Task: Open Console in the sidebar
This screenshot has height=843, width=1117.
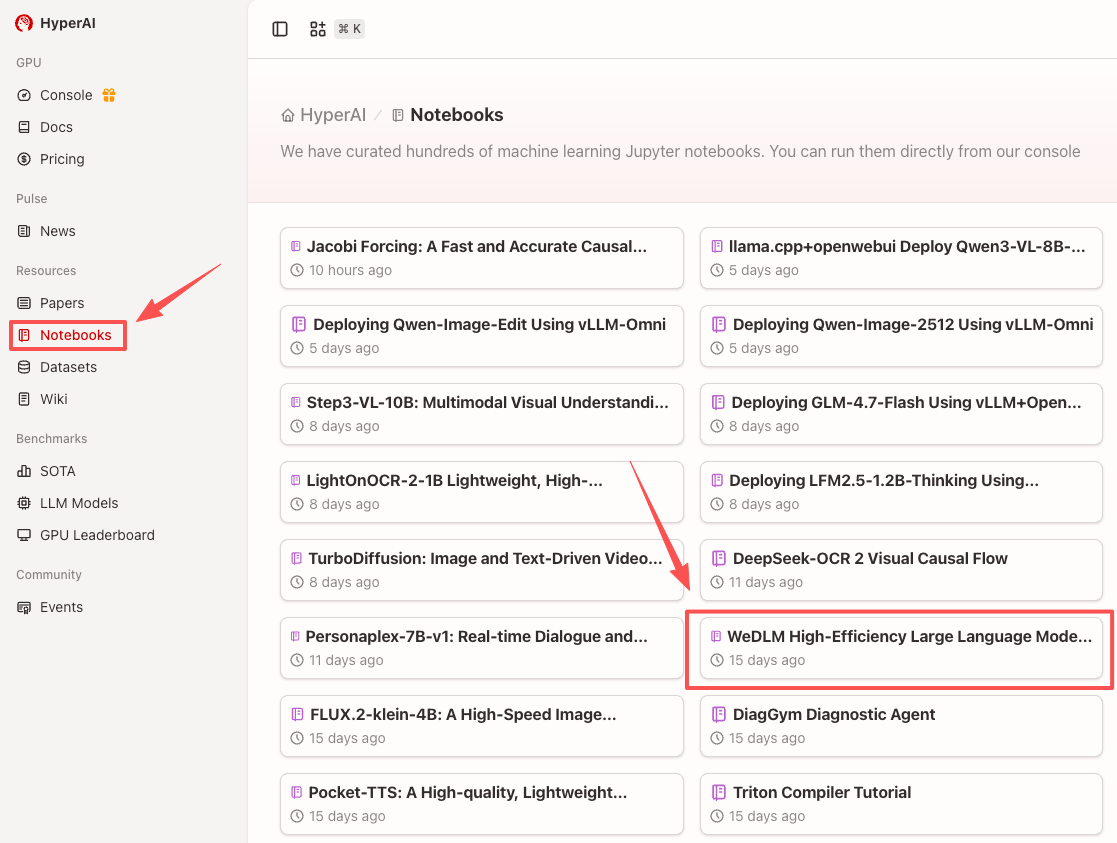Action: pos(66,95)
